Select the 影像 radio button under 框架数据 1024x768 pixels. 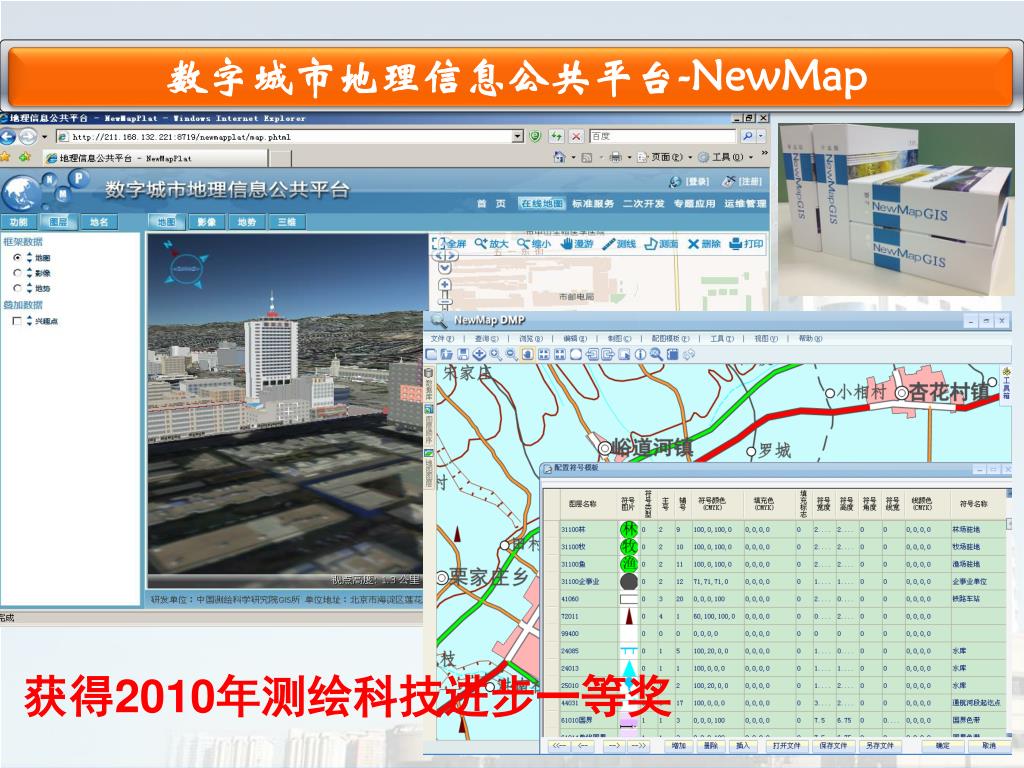[18, 273]
